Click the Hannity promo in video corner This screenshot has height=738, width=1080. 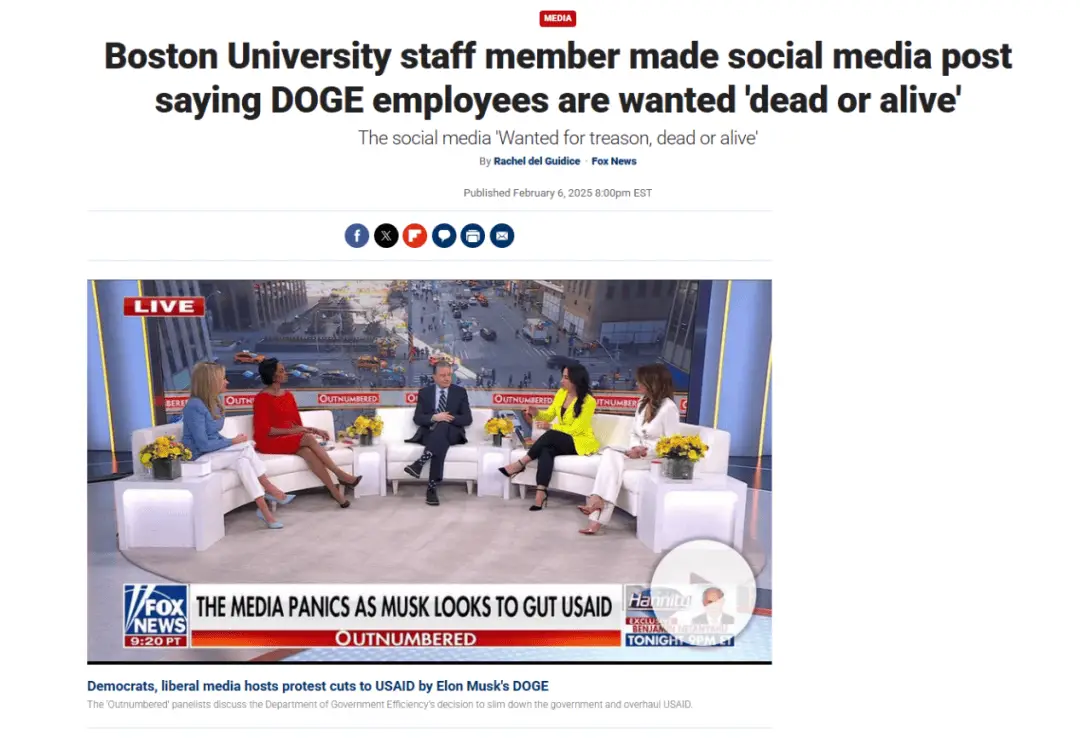coord(678,615)
